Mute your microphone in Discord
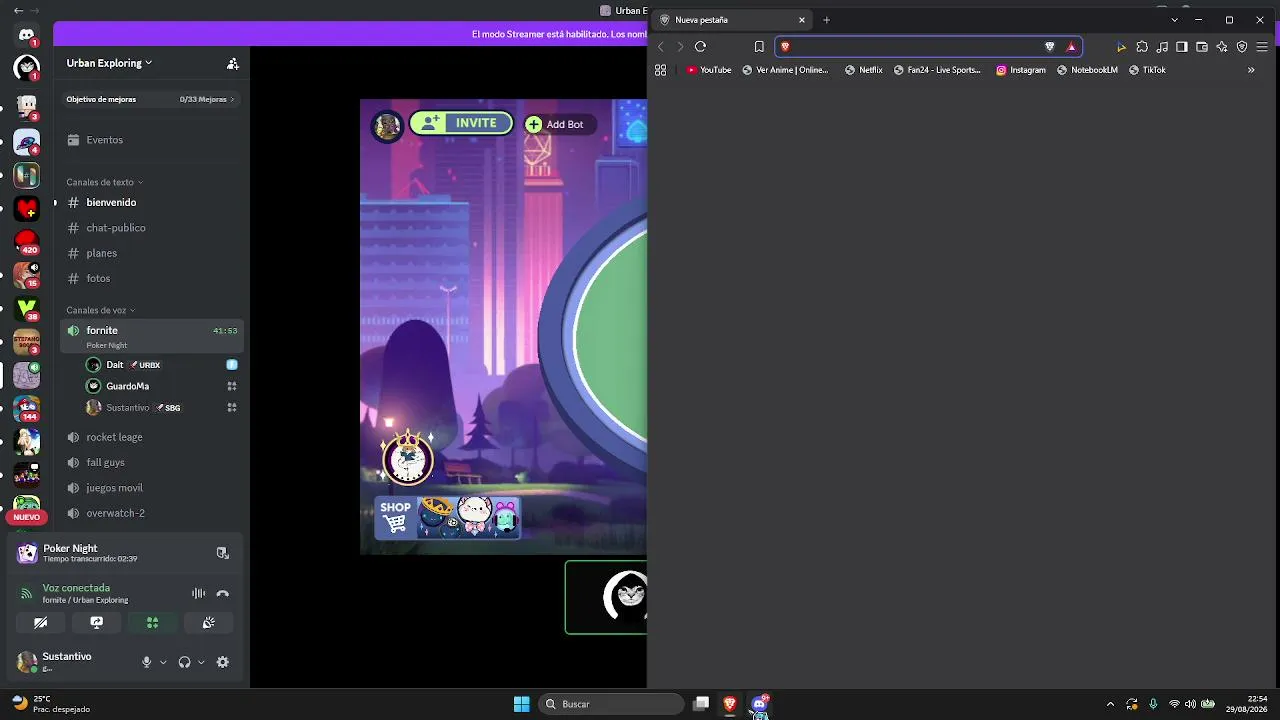1280x720 pixels. pyautogui.click(x=146, y=662)
